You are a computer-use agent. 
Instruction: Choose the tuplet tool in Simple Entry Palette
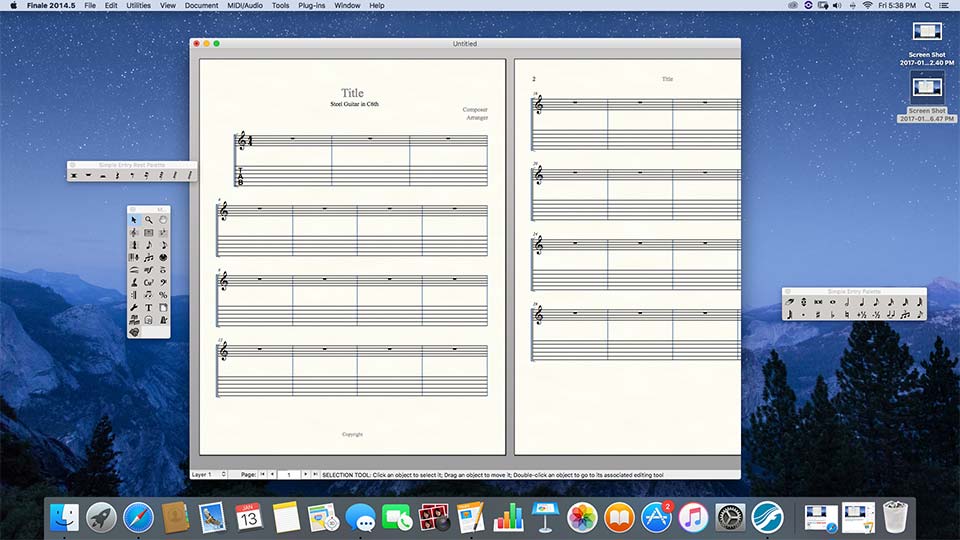click(x=906, y=315)
